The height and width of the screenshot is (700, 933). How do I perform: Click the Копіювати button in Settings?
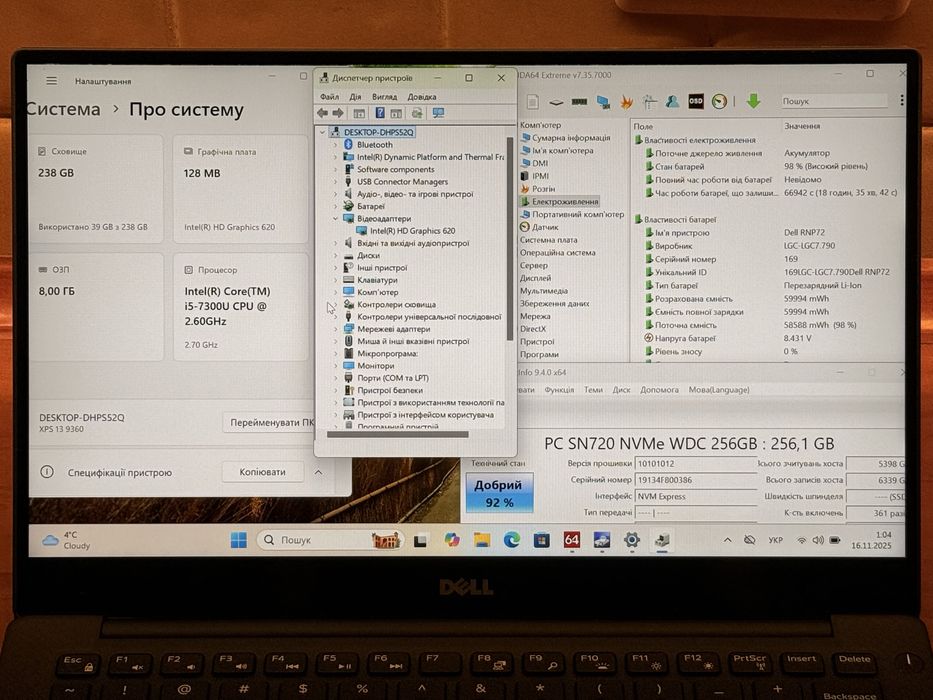coord(262,471)
